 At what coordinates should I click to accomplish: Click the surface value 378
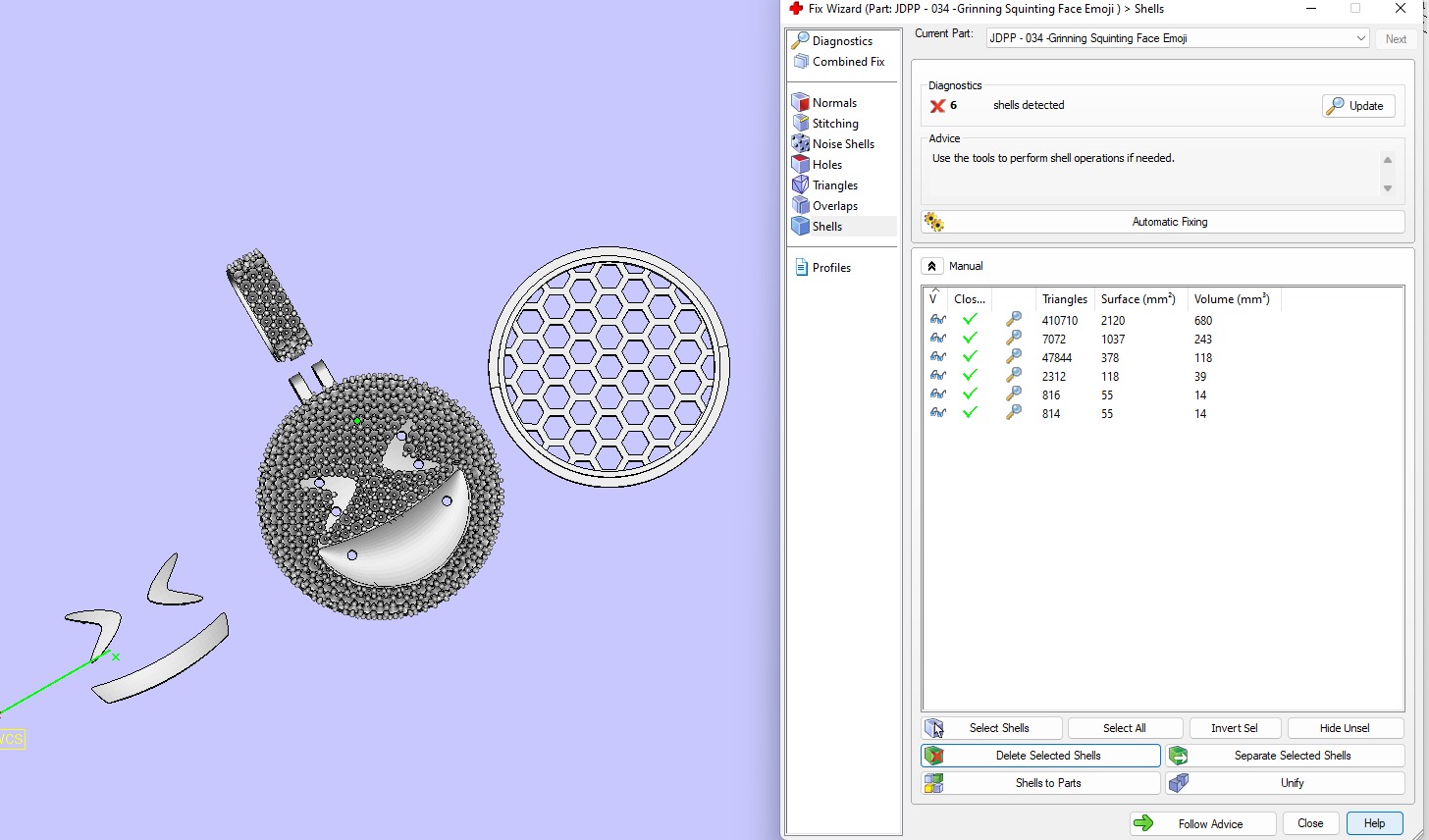(1110, 357)
